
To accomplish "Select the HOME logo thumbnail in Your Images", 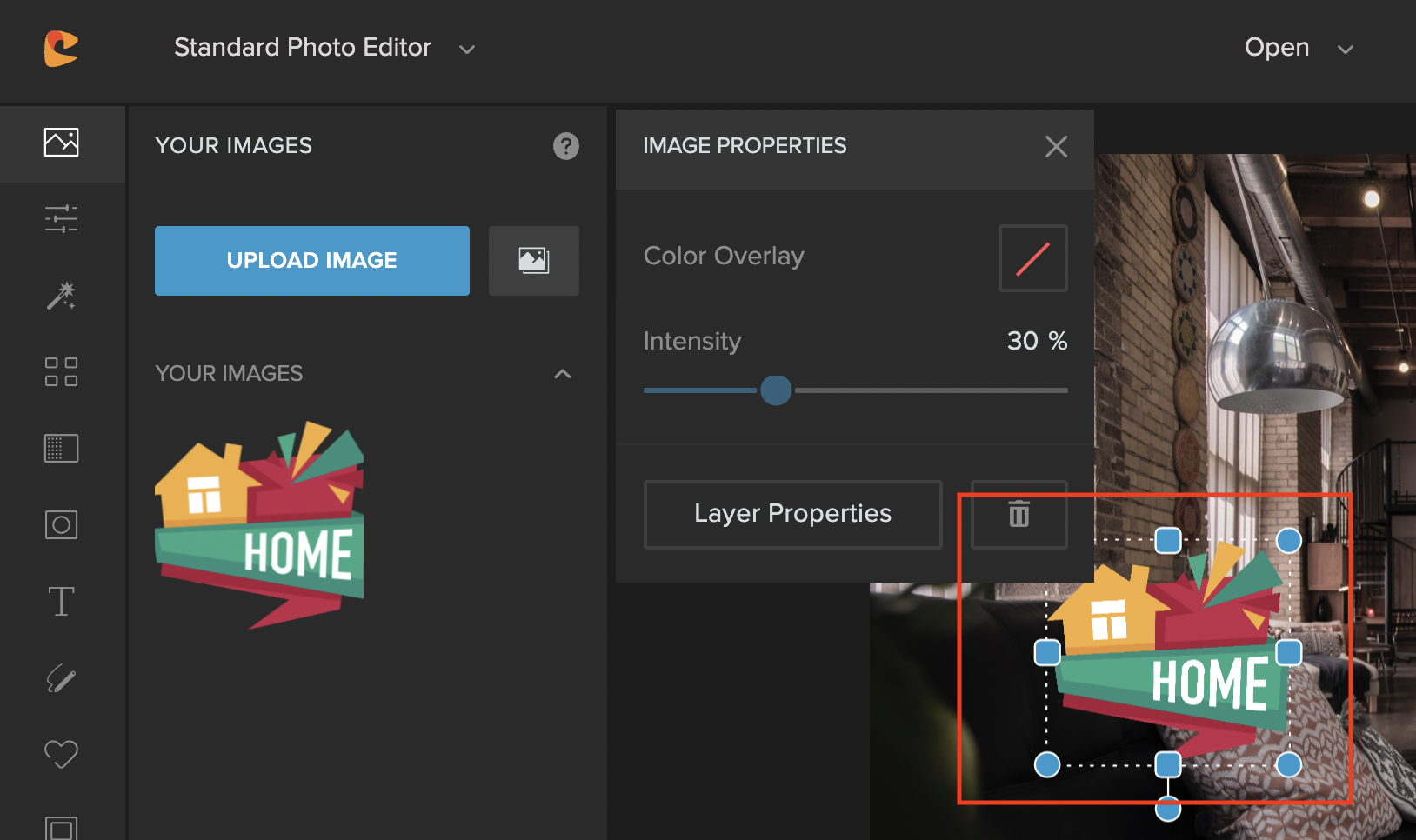I will (x=259, y=524).
